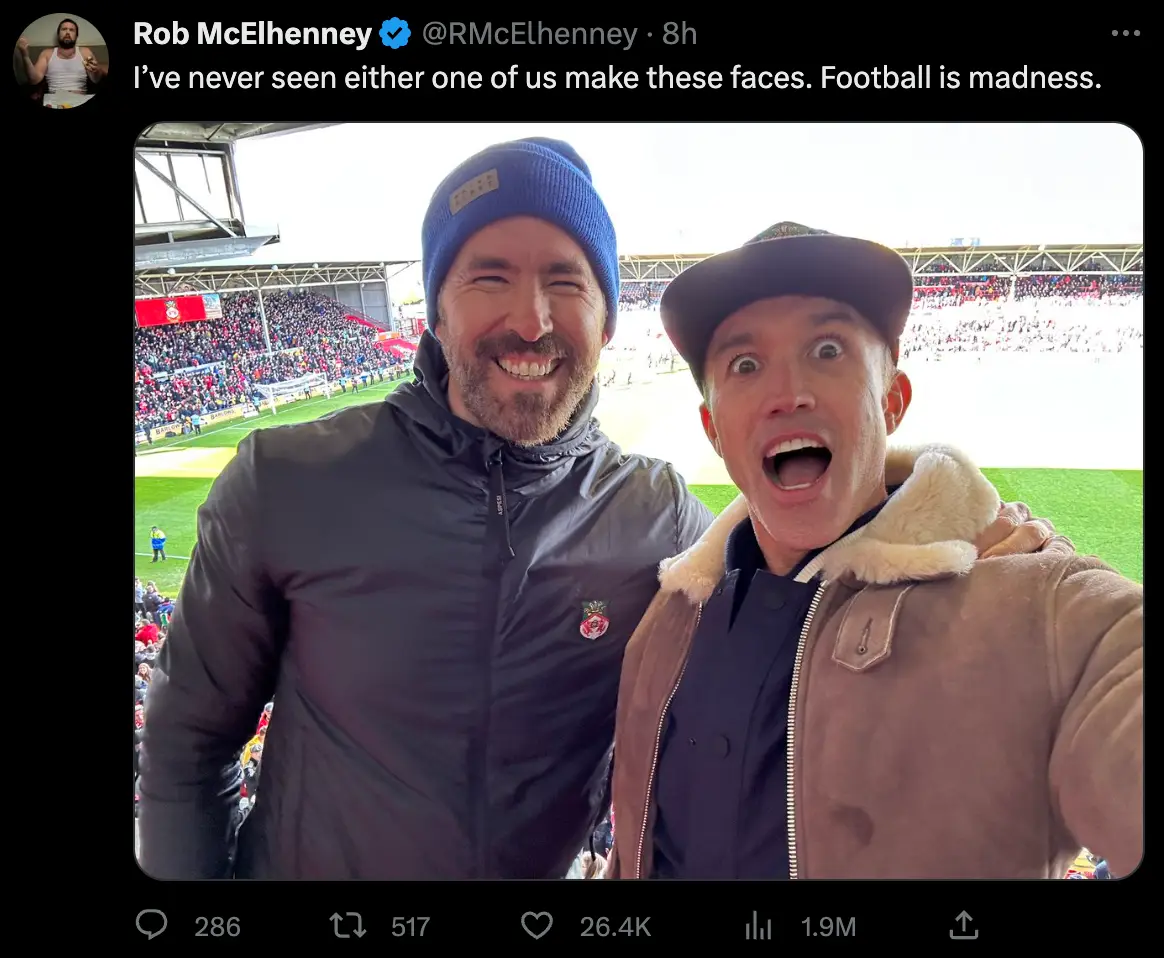Click the 286 replies count
This screenshot has width=1164, height=958.
[217, 927]
